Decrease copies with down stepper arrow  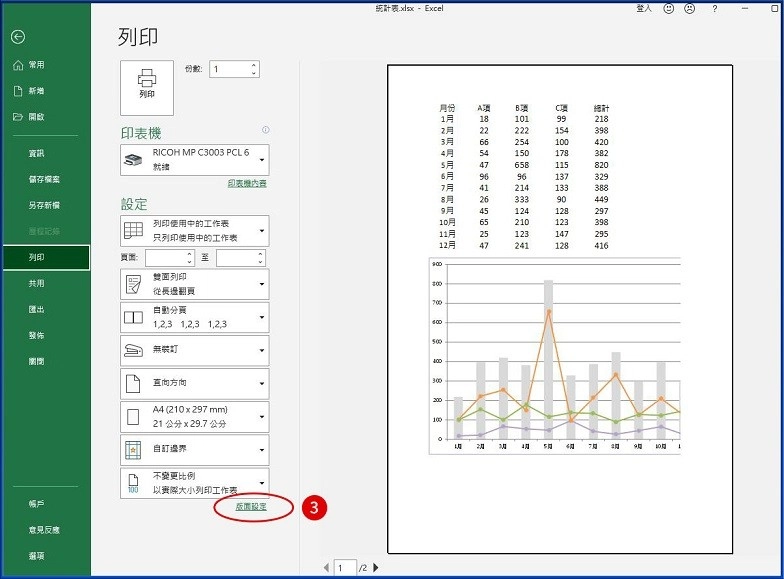tap(254, 73)
